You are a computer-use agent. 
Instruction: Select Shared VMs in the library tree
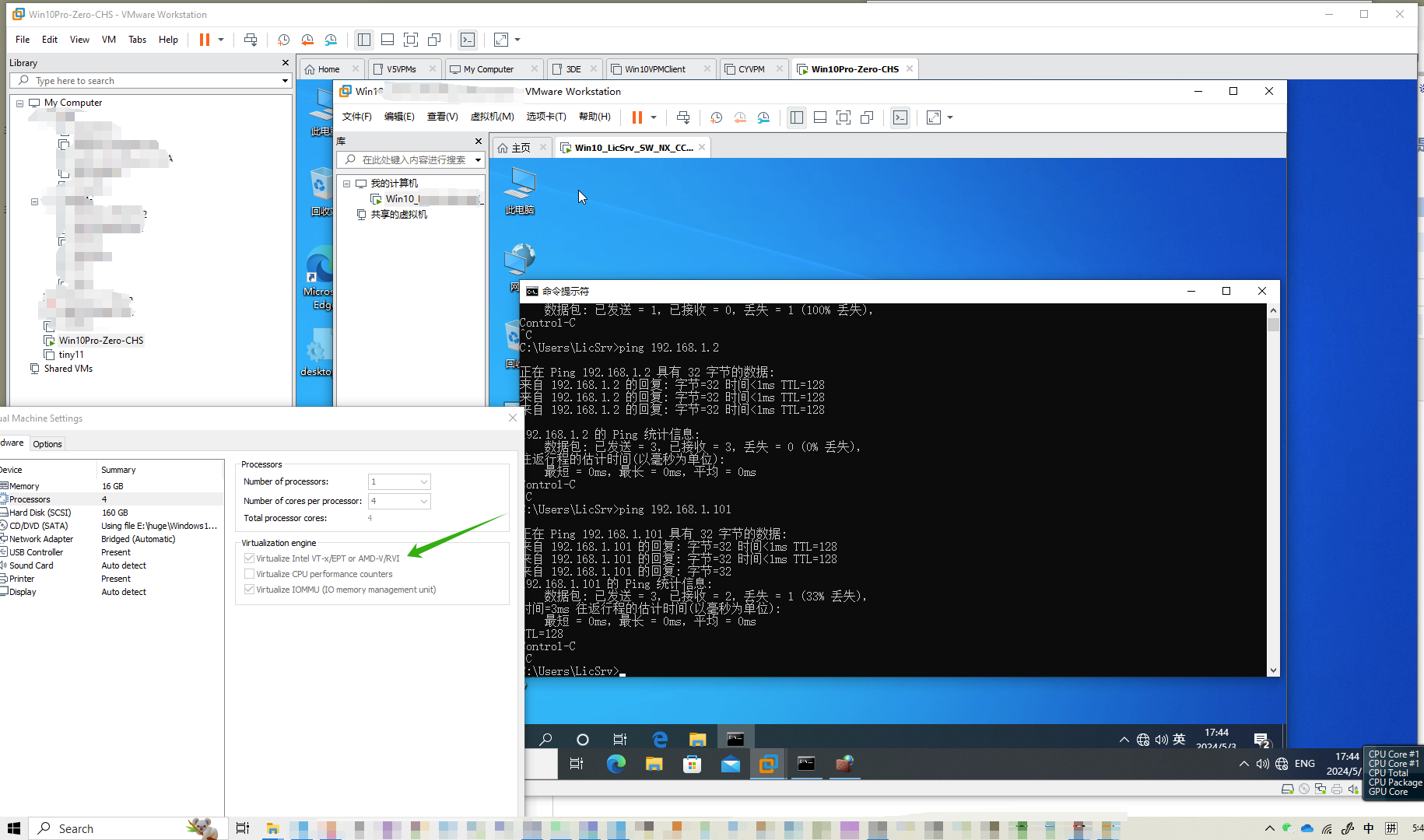coord(68,369)
